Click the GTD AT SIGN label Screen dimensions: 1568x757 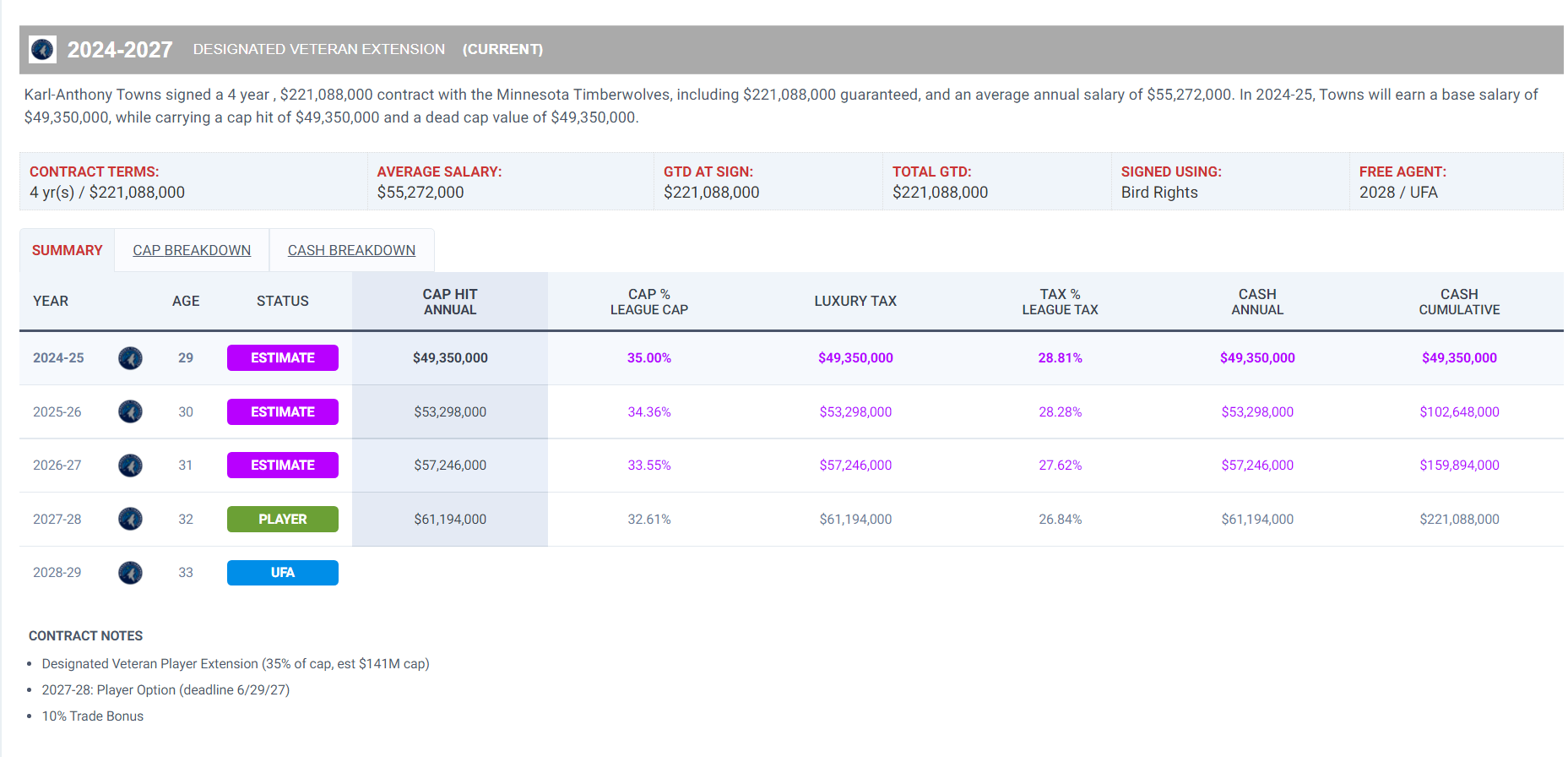coord(708,172)
